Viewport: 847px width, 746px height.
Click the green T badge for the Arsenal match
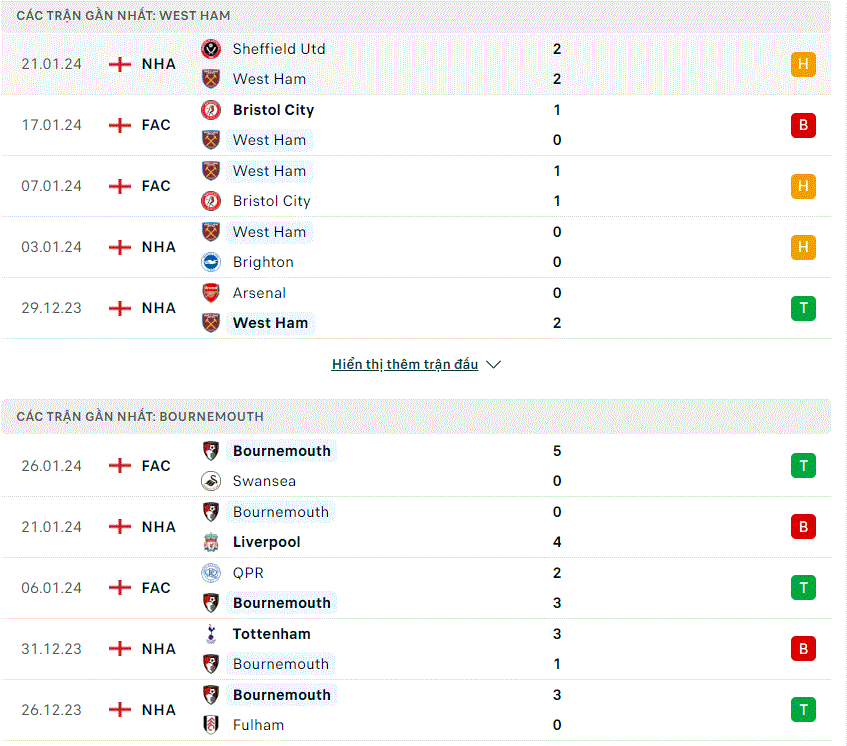pos(803,308)
